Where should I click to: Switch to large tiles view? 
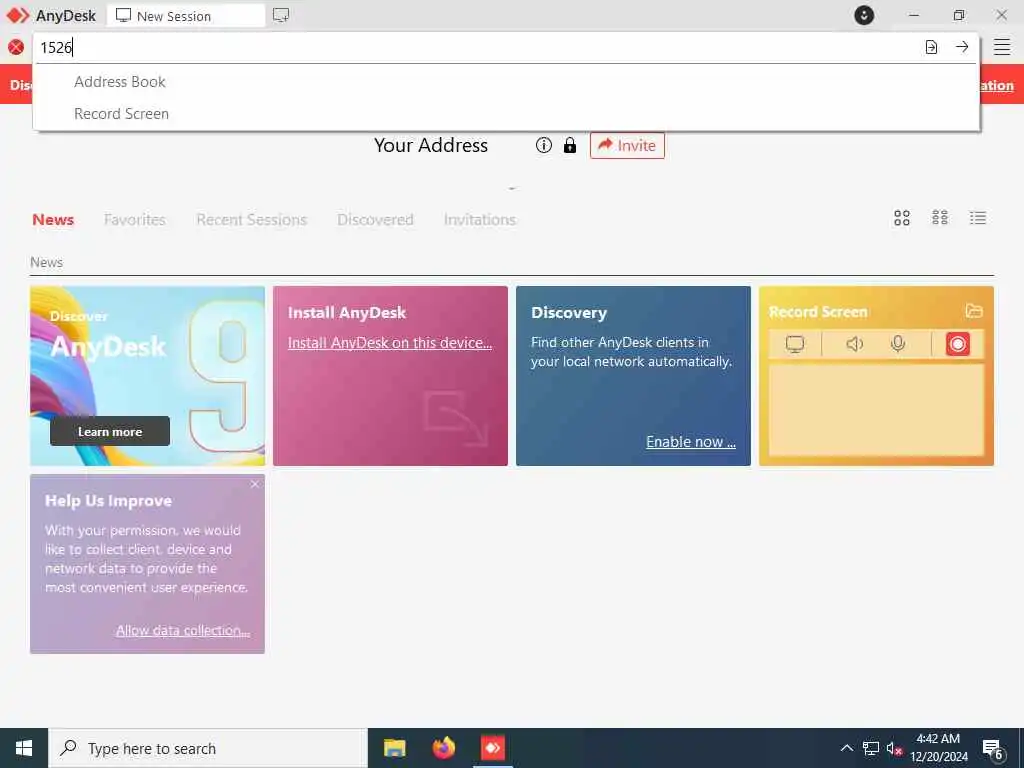pos(902,218)
